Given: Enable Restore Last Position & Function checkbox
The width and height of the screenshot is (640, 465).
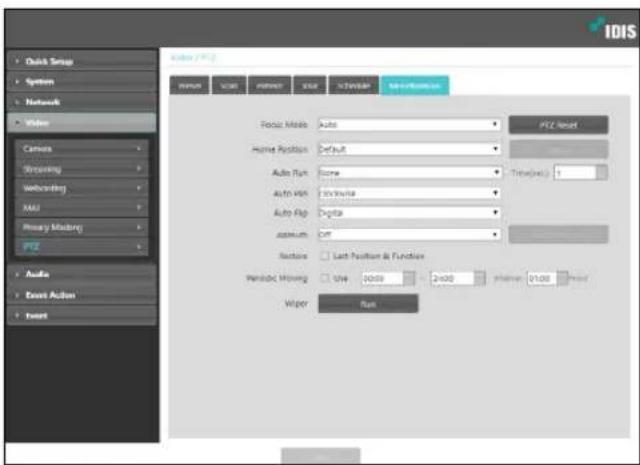Looking at the screenshot, I should click(325, 256).
